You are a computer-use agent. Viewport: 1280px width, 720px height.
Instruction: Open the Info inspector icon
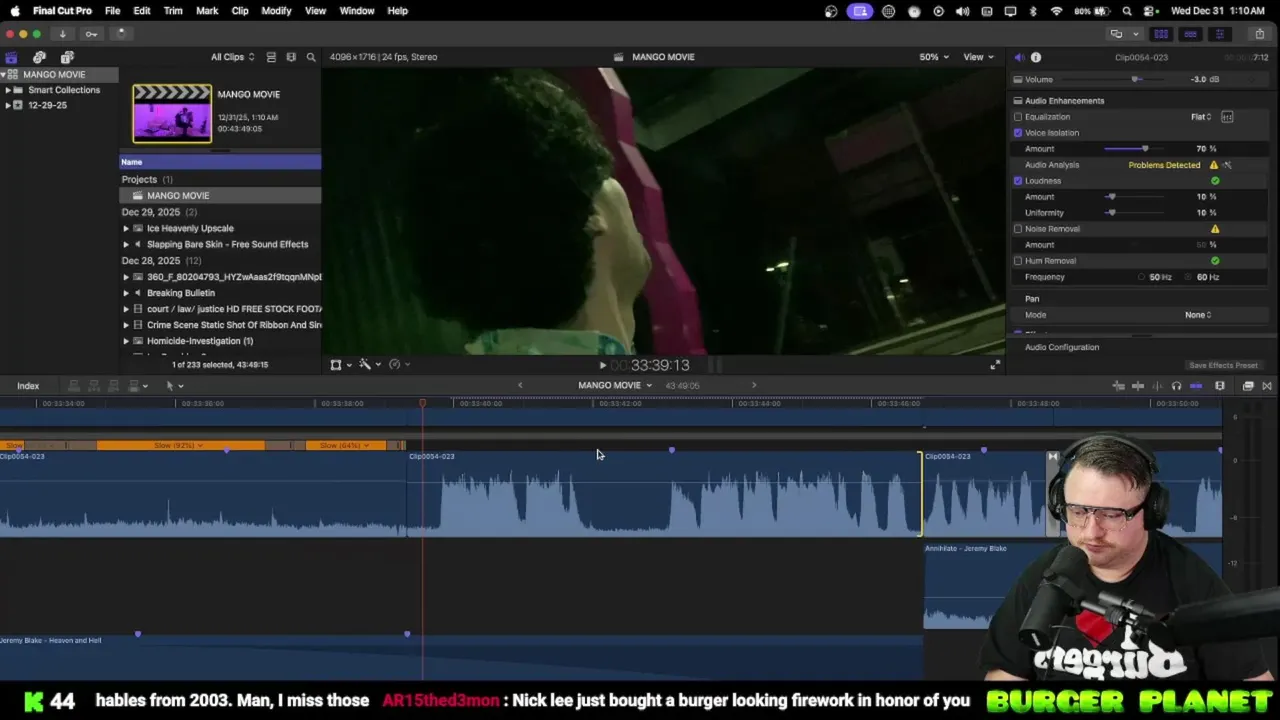coord(1036,57)
